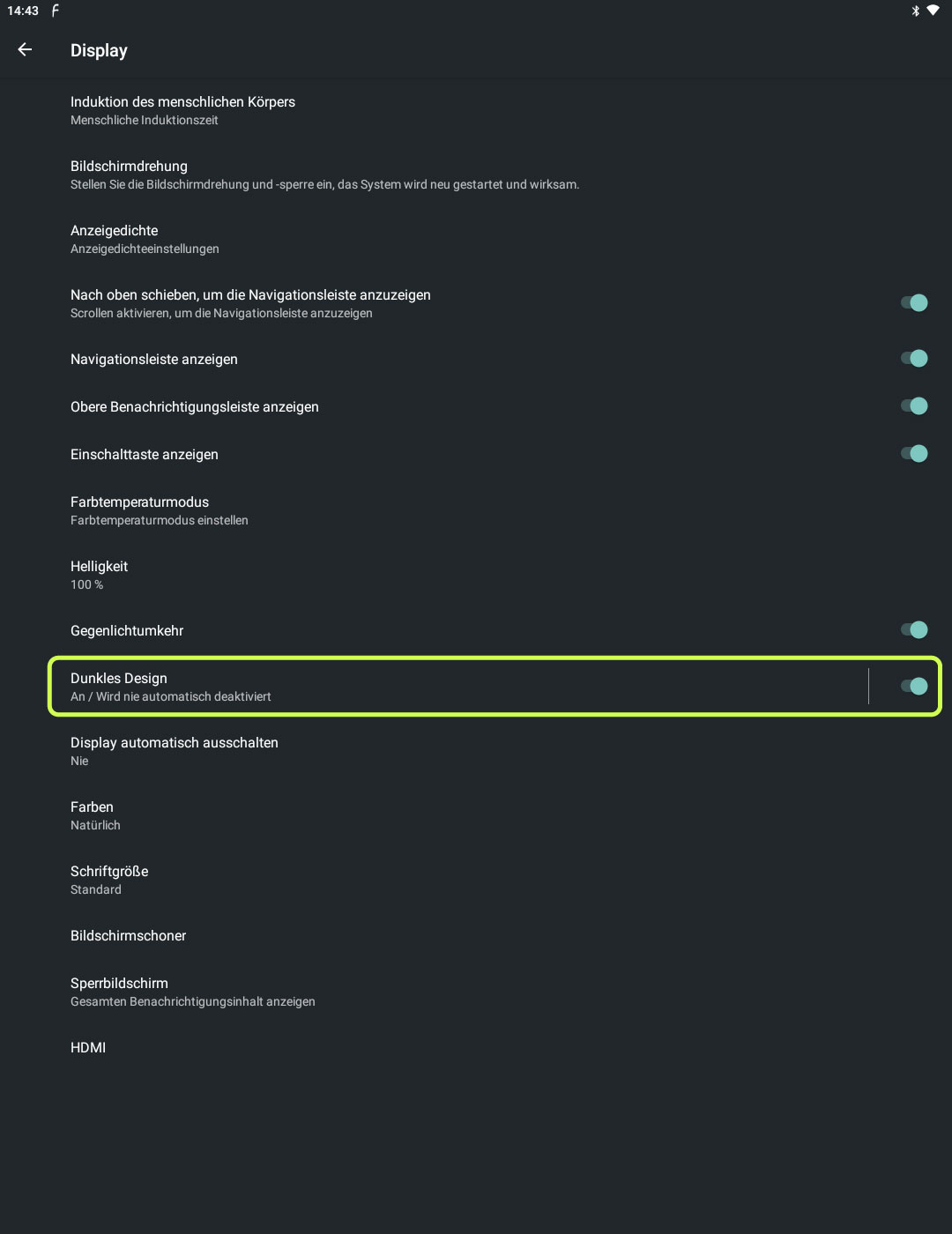Screen dimensions: 952x1234
Task: Click the f icon in status bar
Action: coord(56,11)
